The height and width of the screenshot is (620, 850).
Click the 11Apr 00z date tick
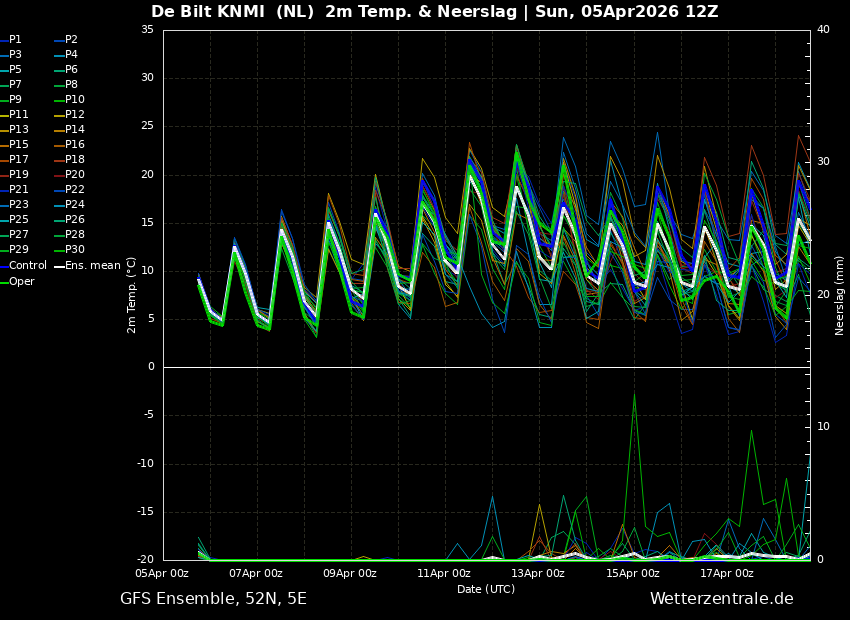coord(444,574)
